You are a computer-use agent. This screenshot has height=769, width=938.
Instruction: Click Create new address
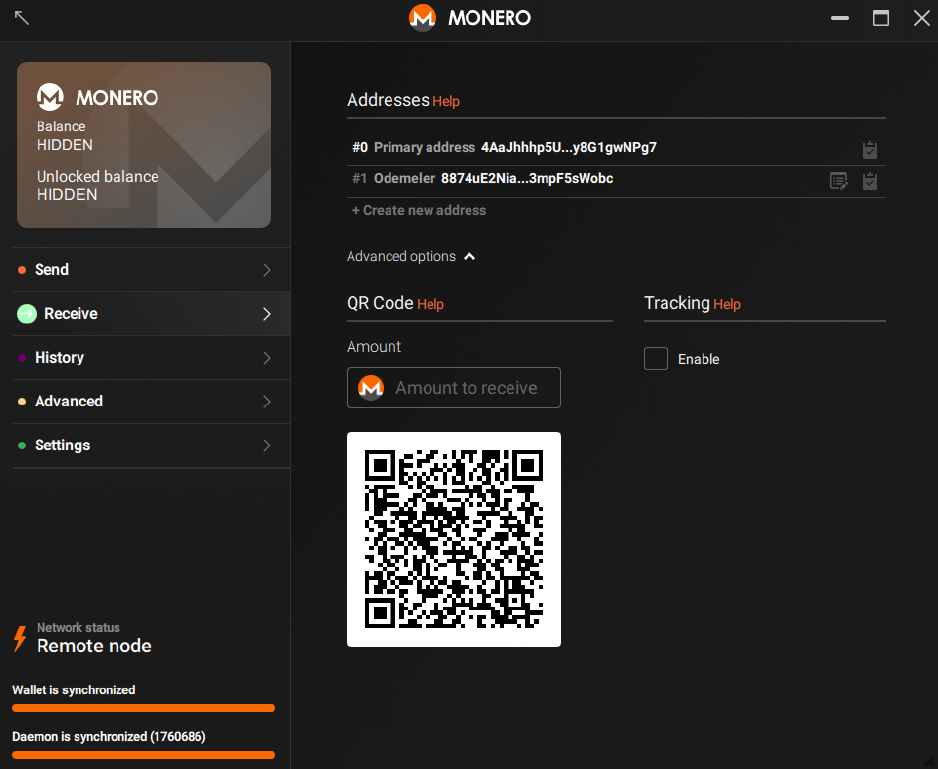[419, 210]
